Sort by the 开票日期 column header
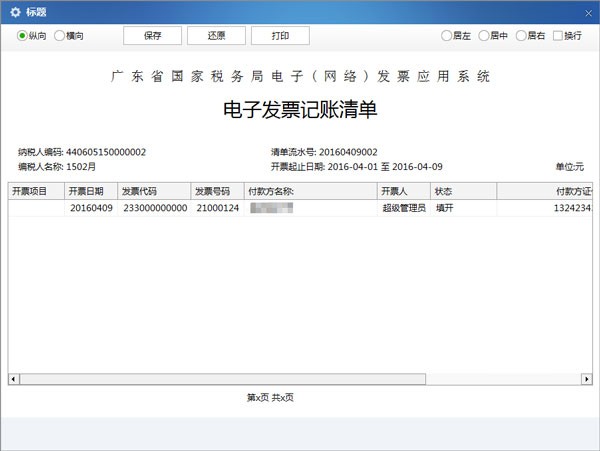The image size is (600, 451). click(90, 191)
